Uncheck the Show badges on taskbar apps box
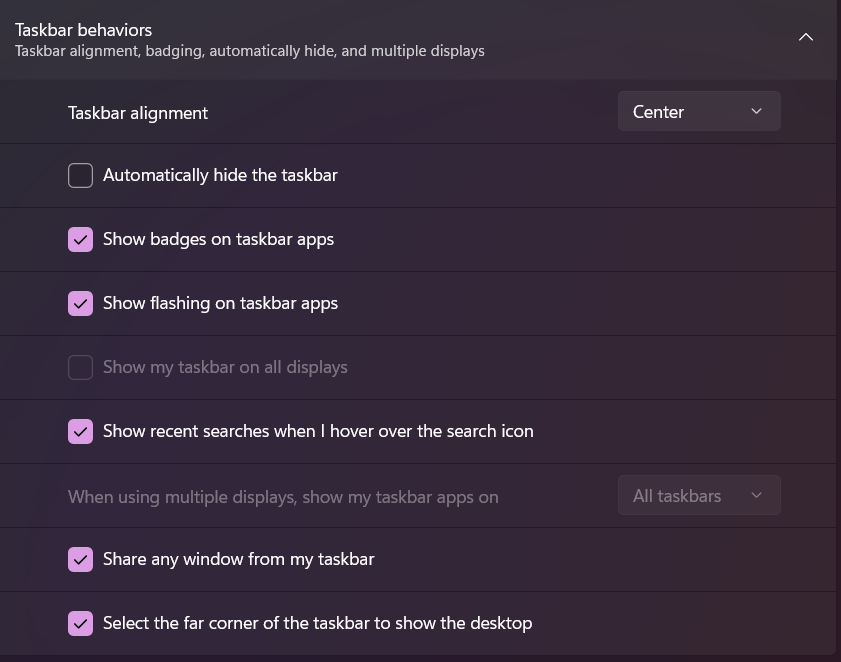The height and width of the screenshot is (662, 841). (80, 240)
